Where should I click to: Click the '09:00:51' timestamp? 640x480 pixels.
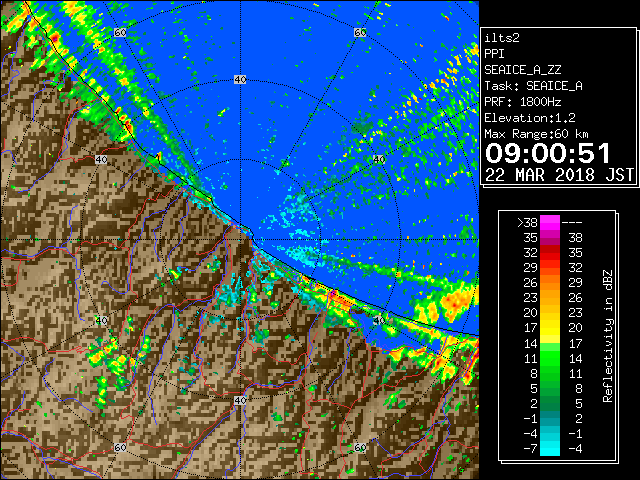point(548,153)
